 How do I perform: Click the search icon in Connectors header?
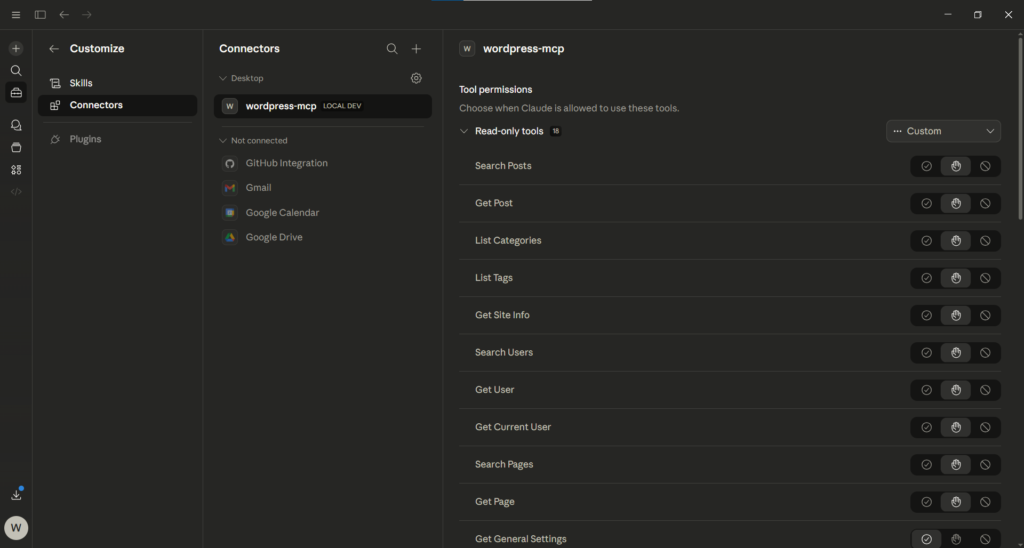(x=392, y=49)
